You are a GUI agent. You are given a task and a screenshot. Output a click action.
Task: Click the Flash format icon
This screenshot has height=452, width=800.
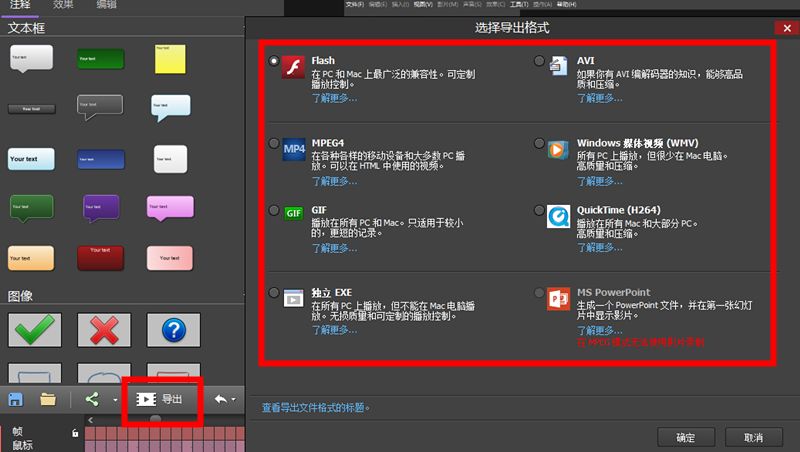point(293,67)
